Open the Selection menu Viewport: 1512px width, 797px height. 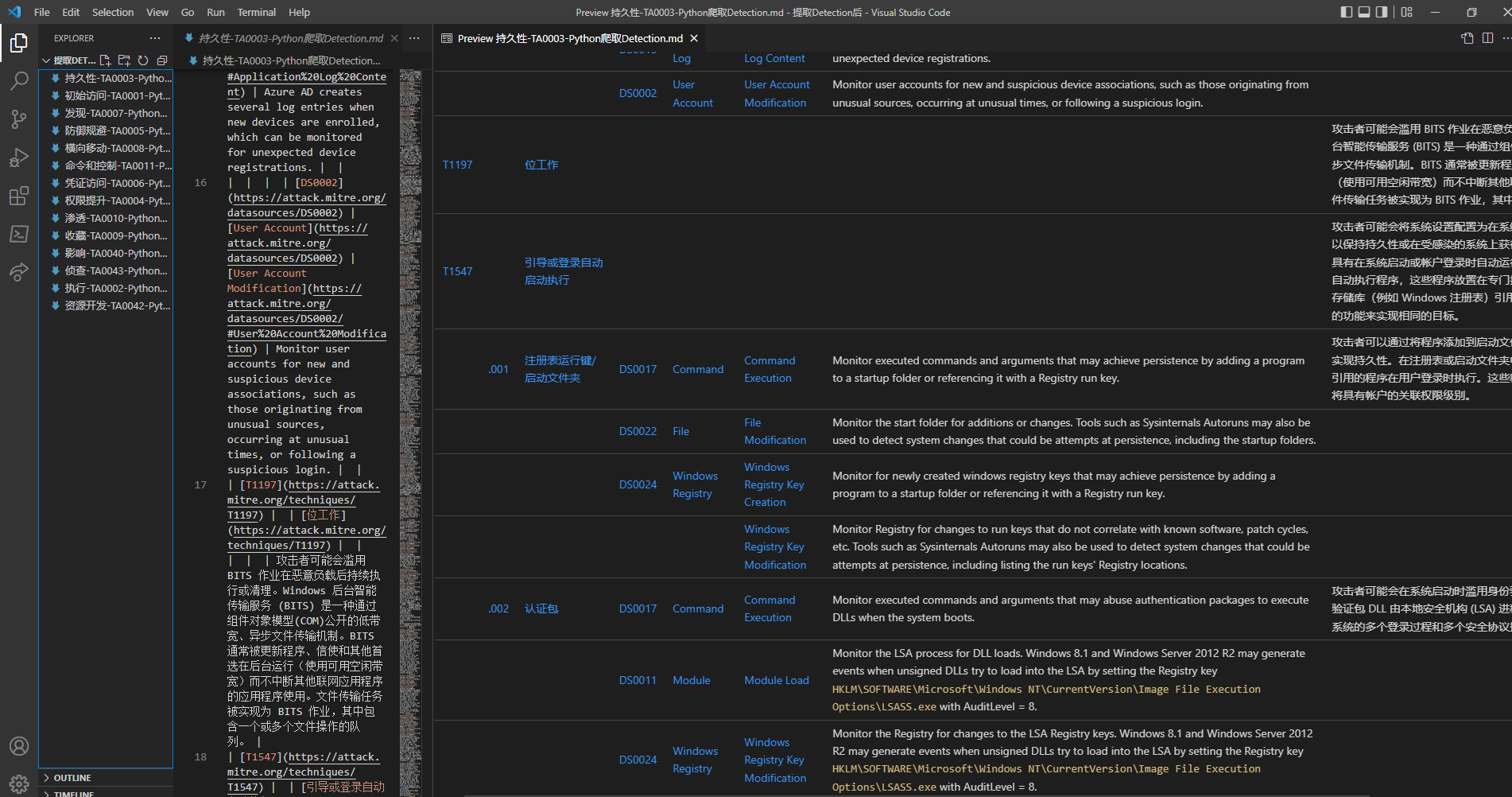(x=113, y=12)
